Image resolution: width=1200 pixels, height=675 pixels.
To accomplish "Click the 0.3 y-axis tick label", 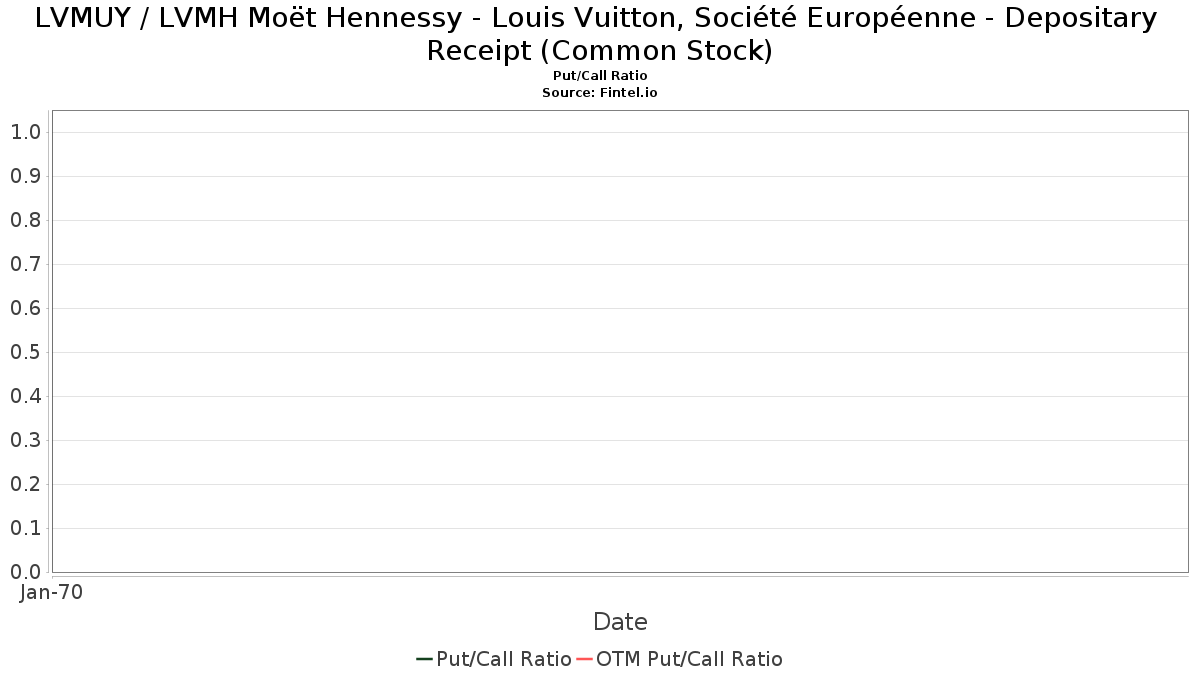I will coord(25,440).
